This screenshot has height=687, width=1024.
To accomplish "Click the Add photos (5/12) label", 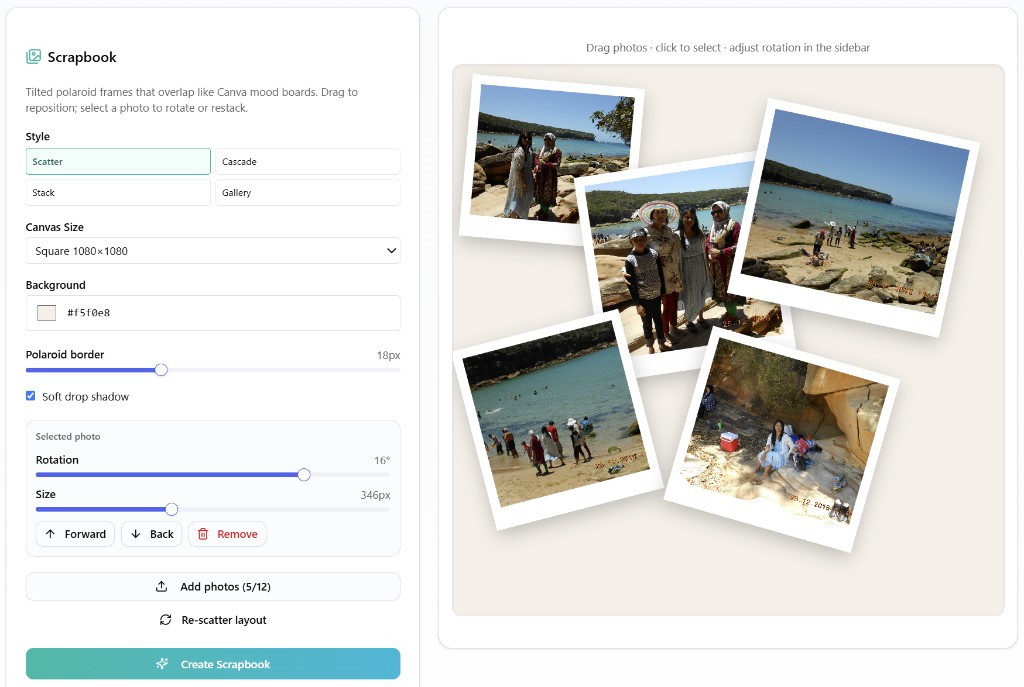I will pos(225,586).
